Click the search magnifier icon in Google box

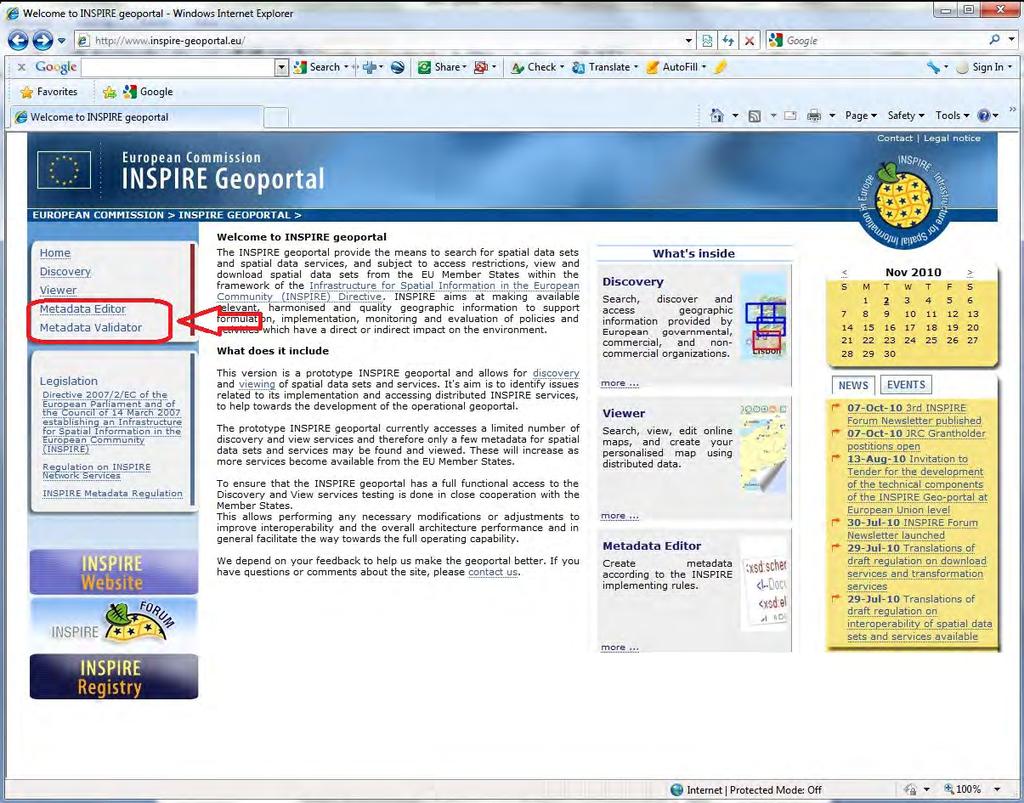pyautogui.click(x=994, y=40)
